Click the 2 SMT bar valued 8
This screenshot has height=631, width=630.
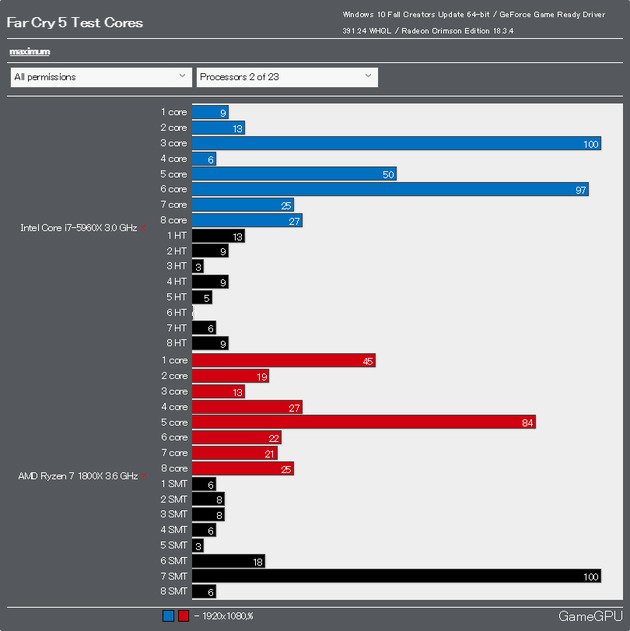click(208, 499)
